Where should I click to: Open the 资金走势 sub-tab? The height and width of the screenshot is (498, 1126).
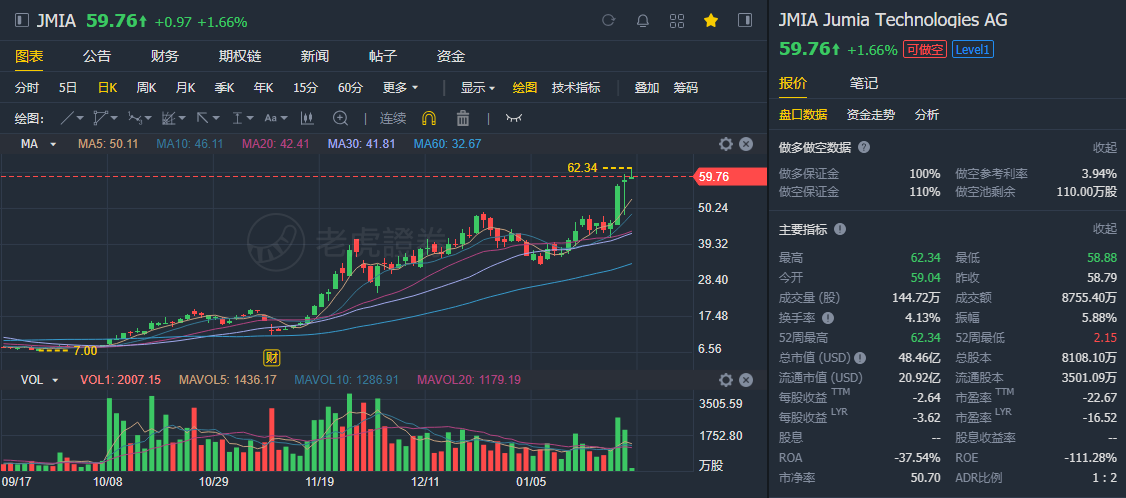(871, 115)
